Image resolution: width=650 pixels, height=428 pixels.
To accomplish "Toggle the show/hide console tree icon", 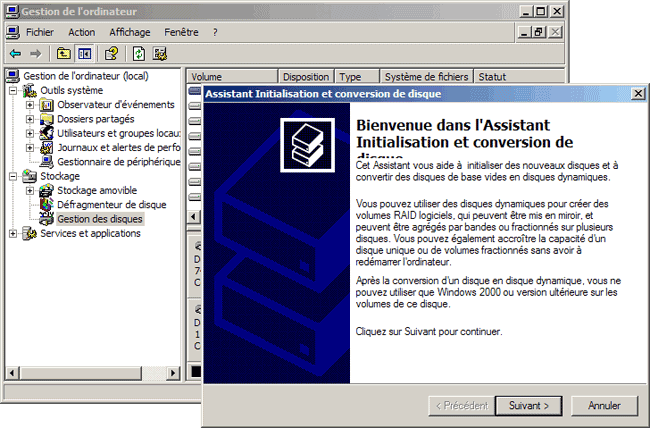I will 84,53.
